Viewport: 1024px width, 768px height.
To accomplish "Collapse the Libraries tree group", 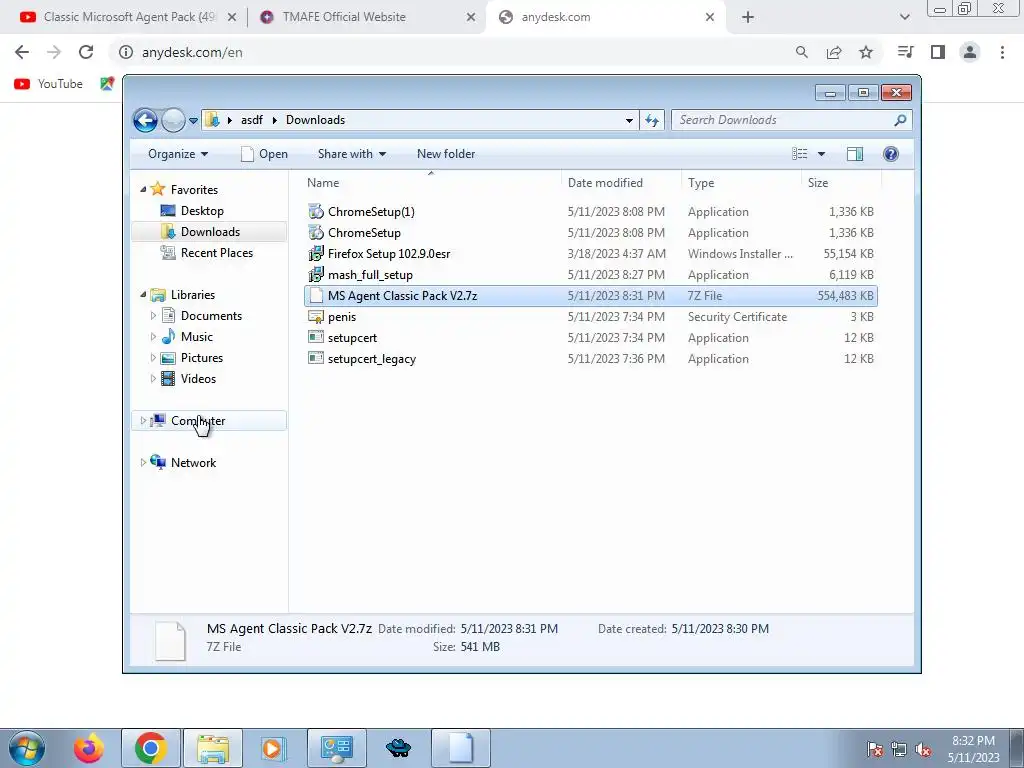I will pos(143,295).
